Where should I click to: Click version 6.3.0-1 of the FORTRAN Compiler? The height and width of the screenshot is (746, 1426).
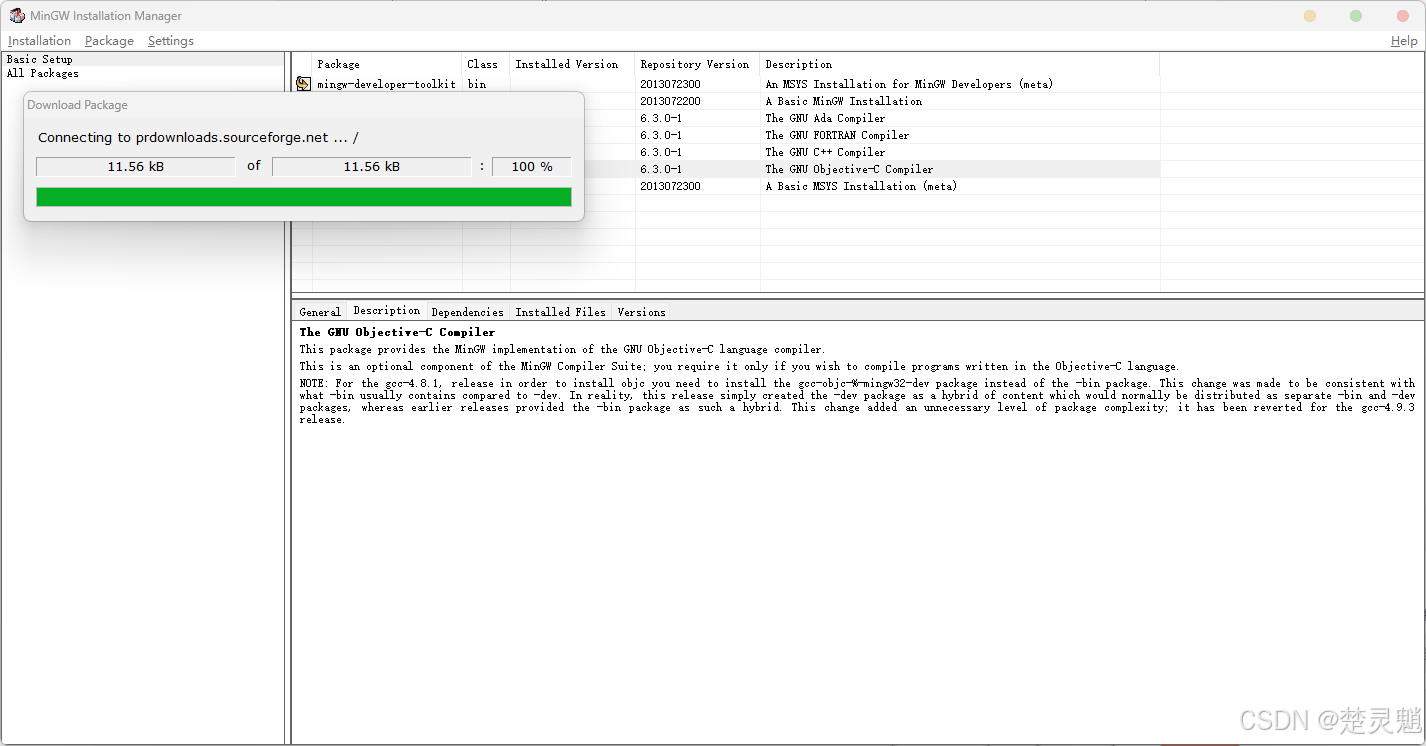(661, 136)
